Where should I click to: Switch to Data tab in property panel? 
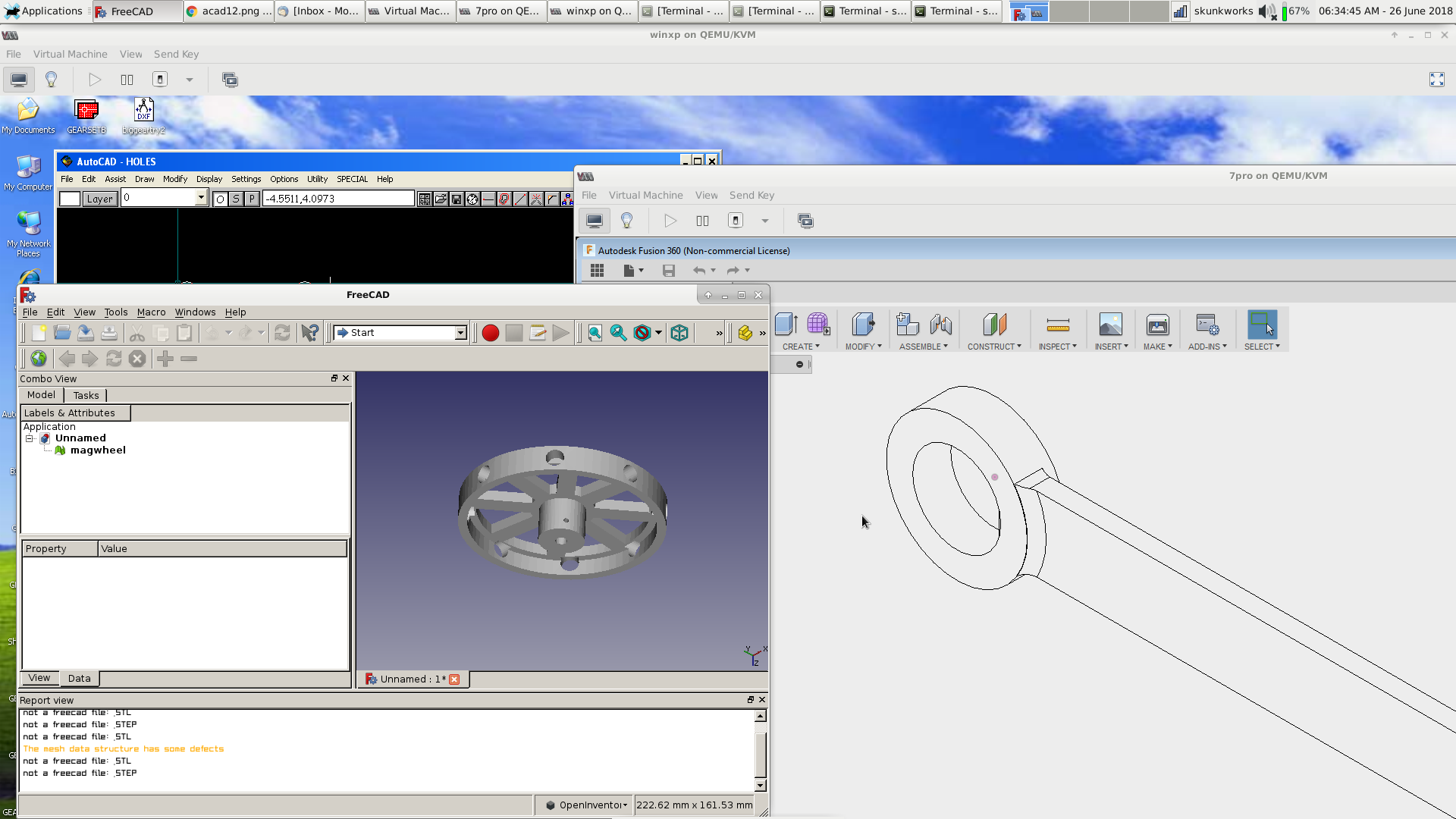point(79,679)
